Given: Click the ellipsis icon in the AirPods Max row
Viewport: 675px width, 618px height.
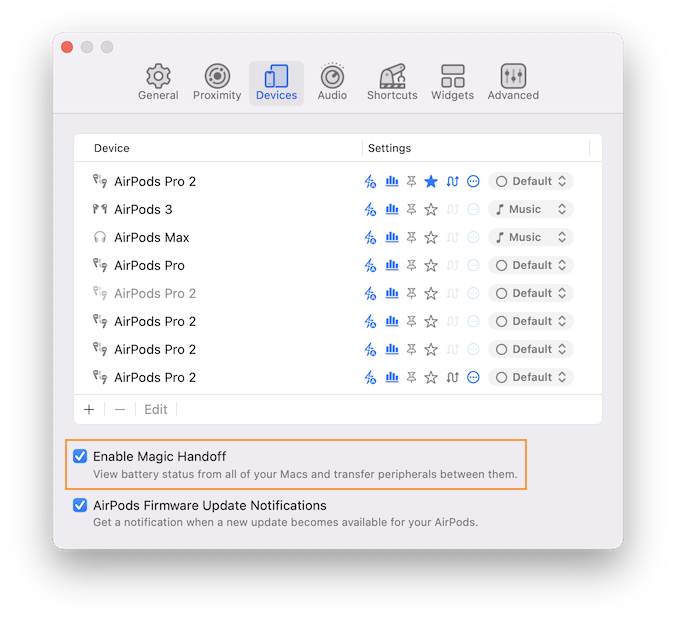Looking at the screenshot, I should [473, 238].
